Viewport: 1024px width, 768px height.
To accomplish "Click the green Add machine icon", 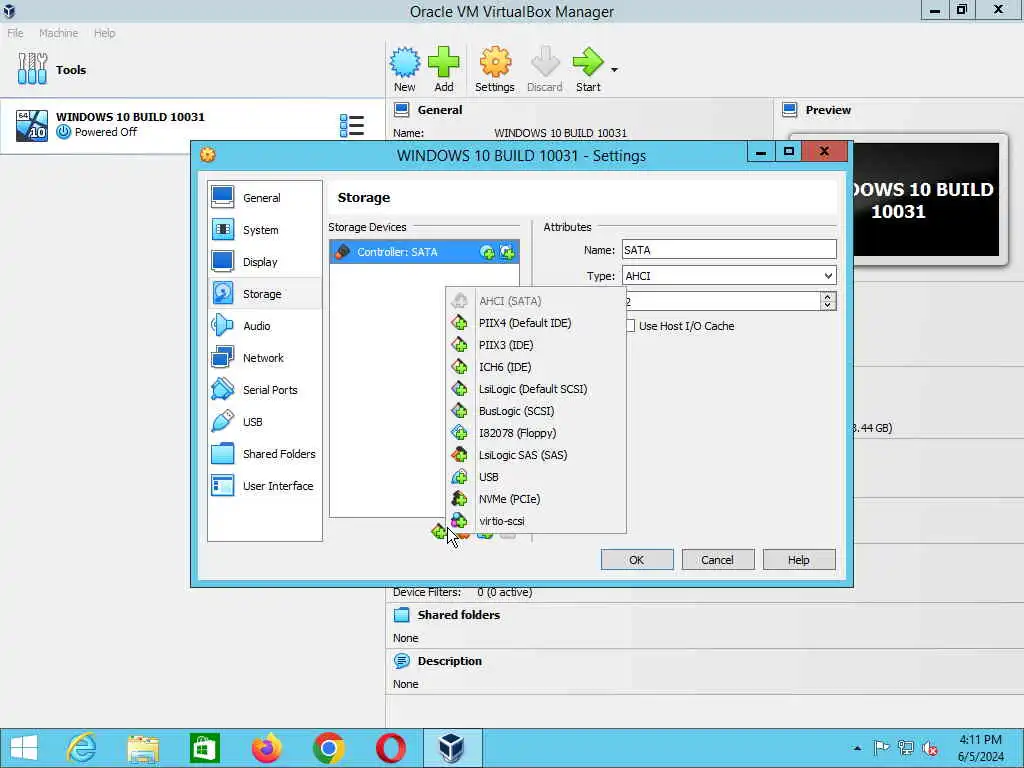I will point(443,63).
